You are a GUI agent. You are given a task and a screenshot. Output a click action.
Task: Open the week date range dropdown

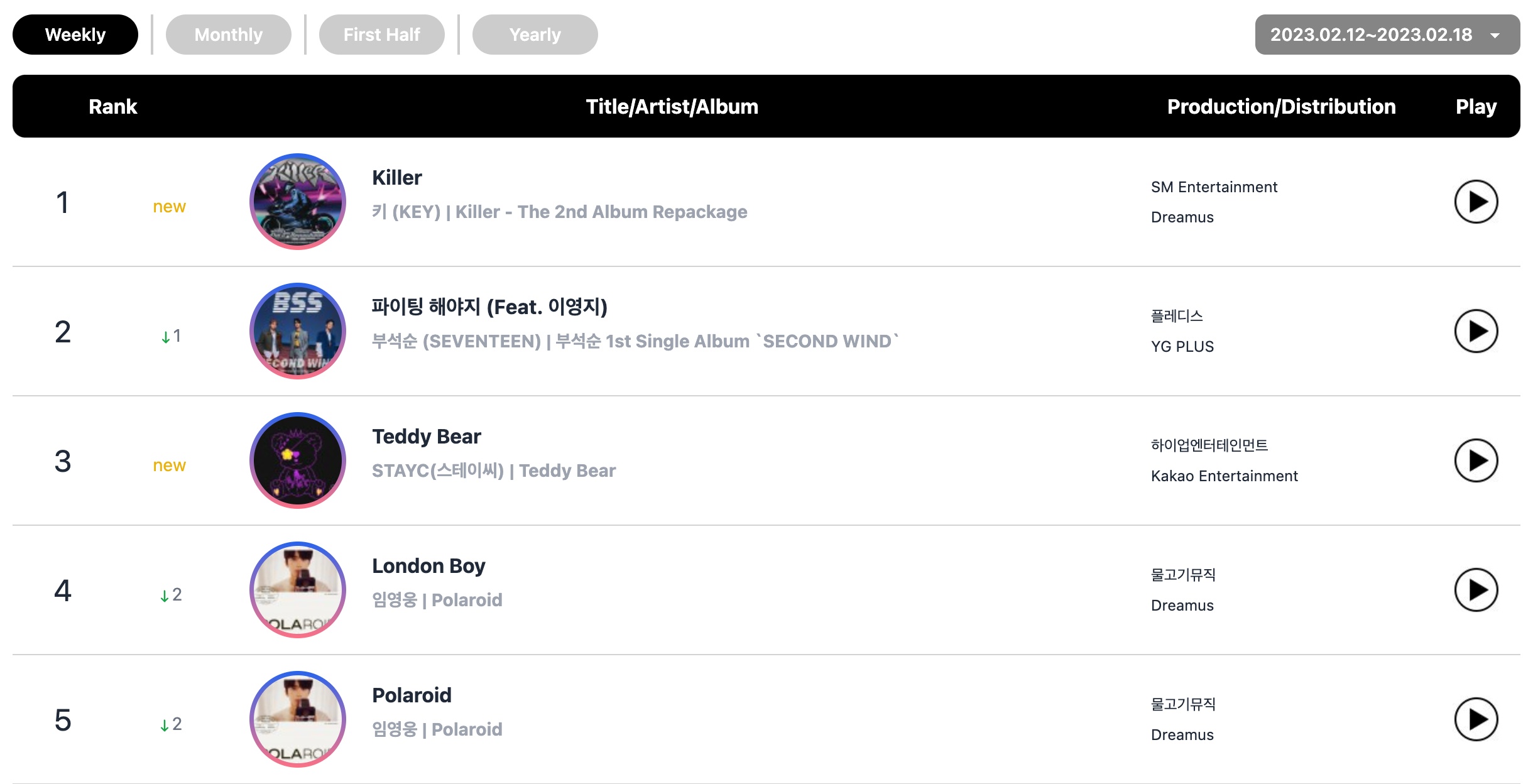click(x=1387, y=35)
